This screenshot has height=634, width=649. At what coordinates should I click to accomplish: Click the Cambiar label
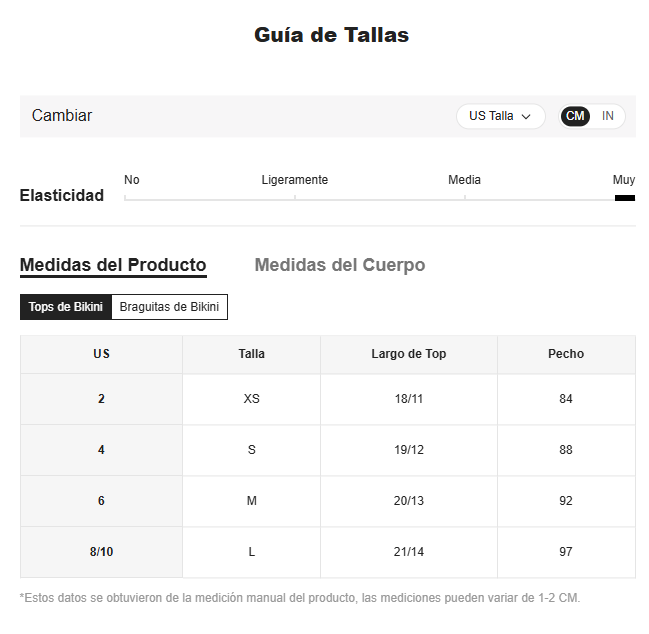tap(62, 115)
